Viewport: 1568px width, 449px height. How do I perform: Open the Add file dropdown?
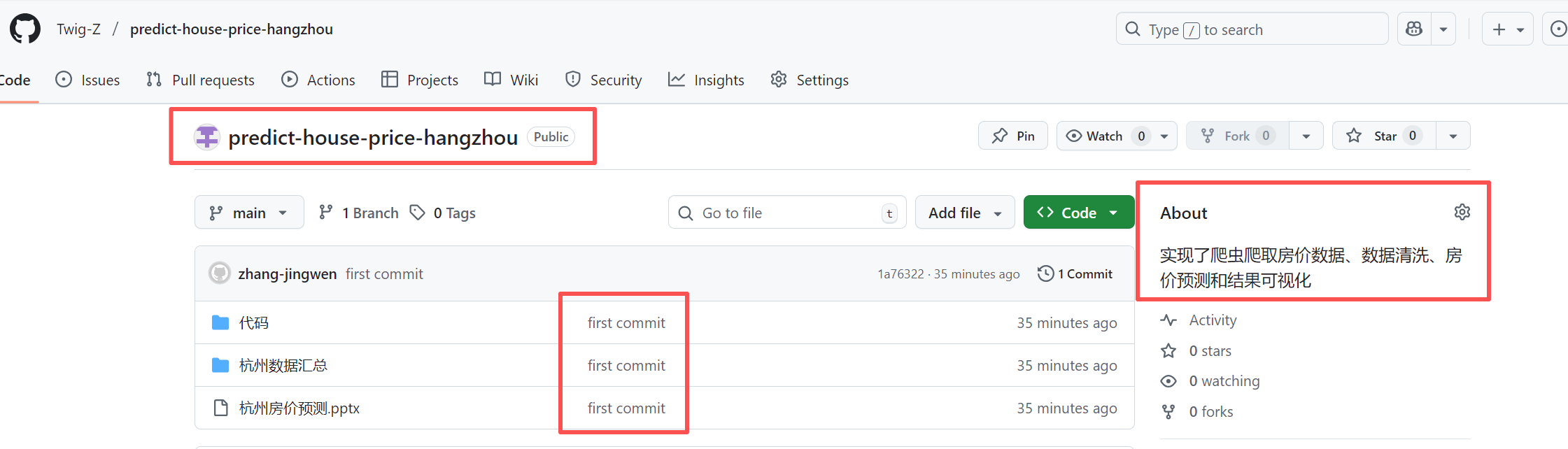[965, 213]
